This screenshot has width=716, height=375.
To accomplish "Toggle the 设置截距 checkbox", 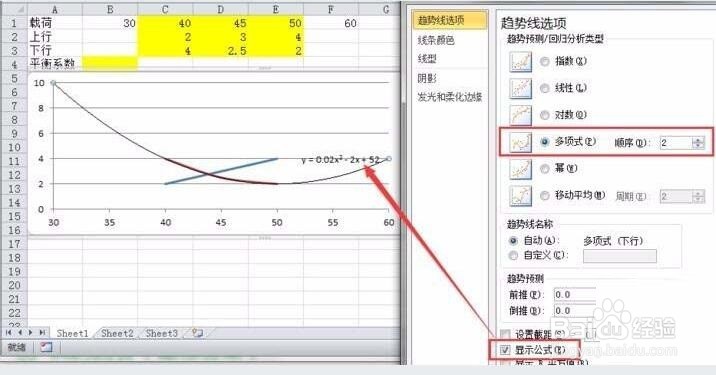I will pos(505,335).
